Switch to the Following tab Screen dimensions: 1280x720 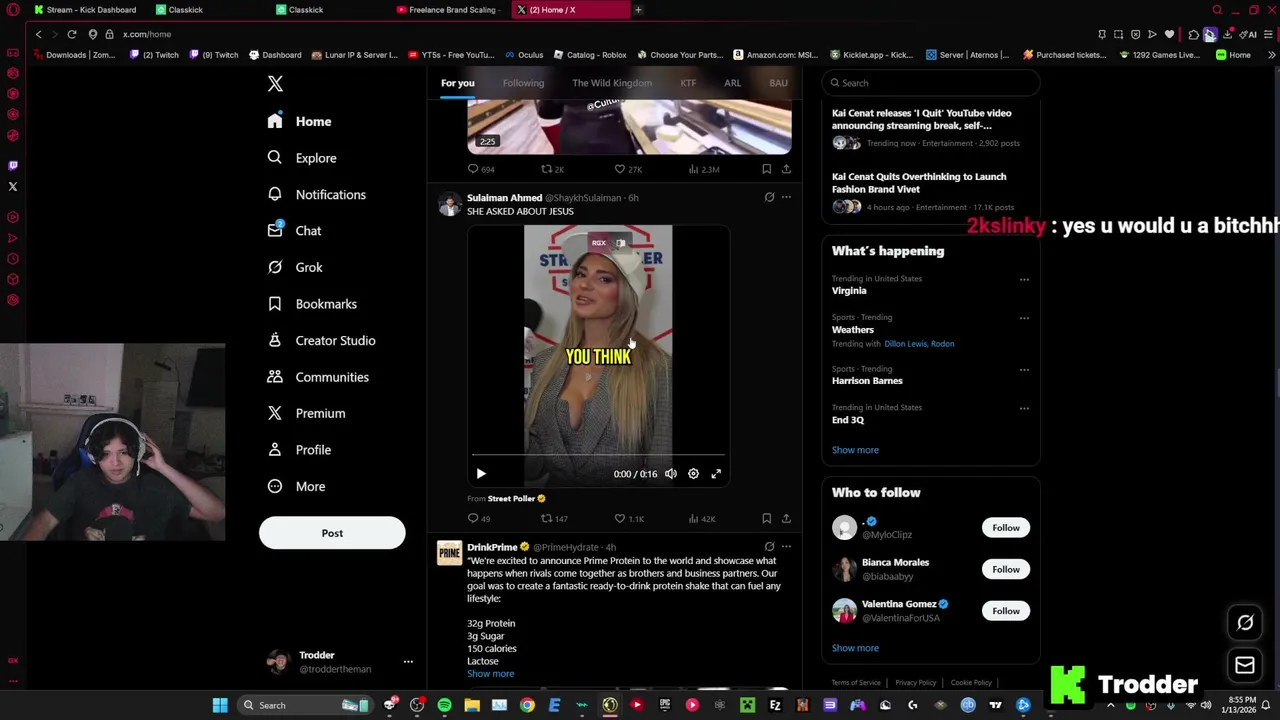[523, 83]
